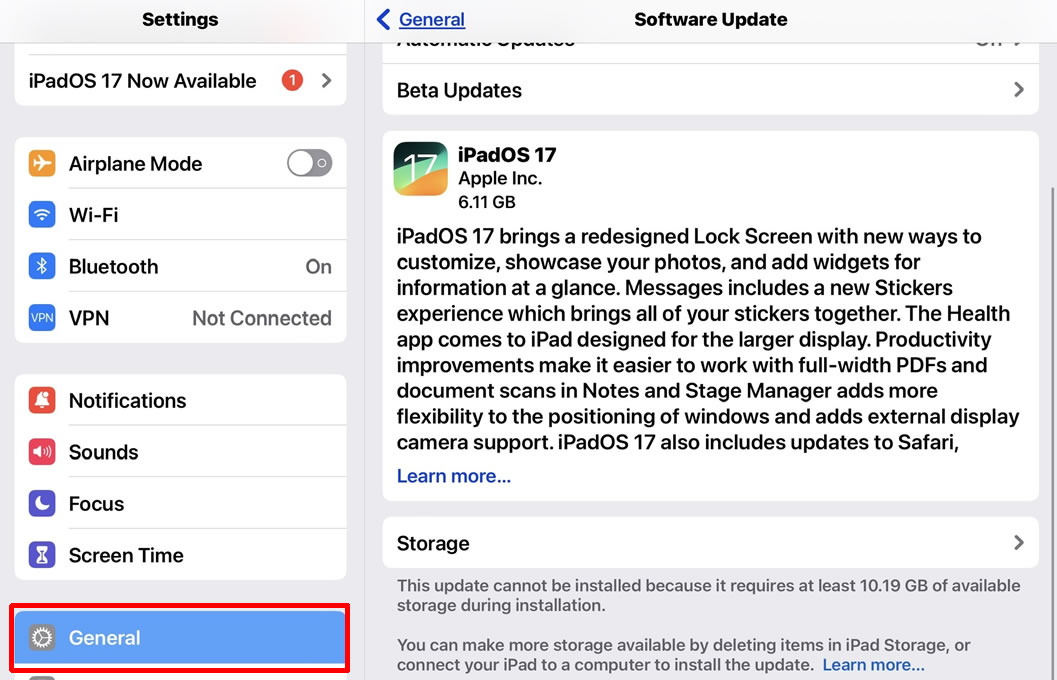Viewport: 1057px width, 680px height.
Task: Tap the Airplane Mode icon
Action: 42,164
